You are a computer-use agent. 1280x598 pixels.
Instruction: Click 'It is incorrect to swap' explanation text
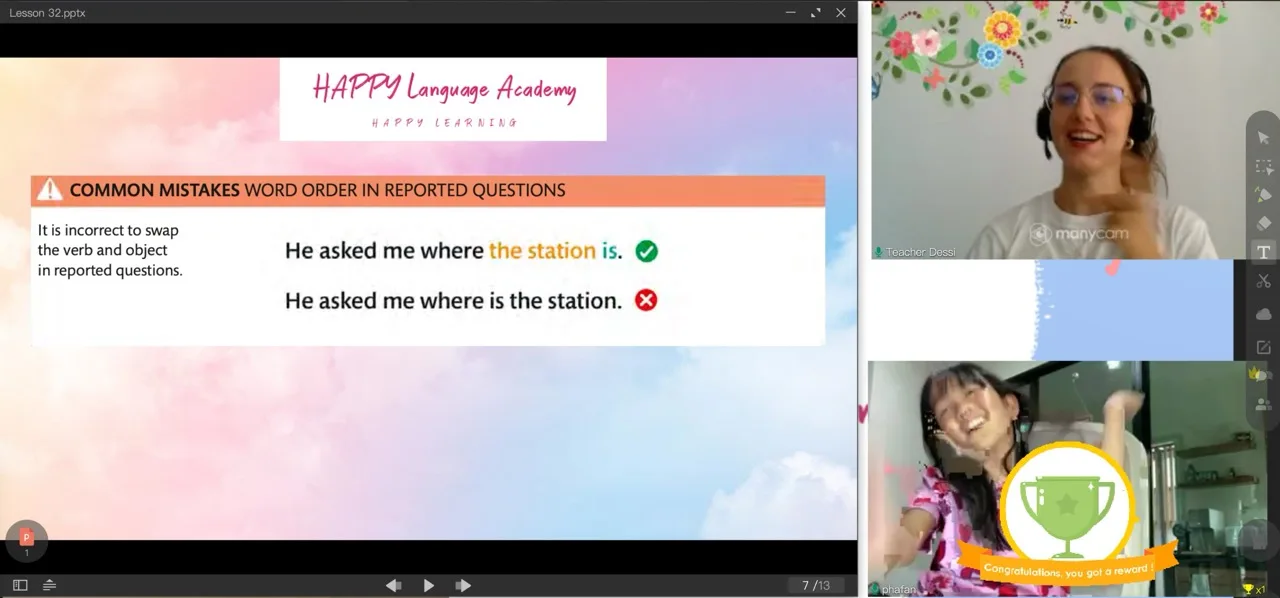pyautogui.click(x=110, y=250)
